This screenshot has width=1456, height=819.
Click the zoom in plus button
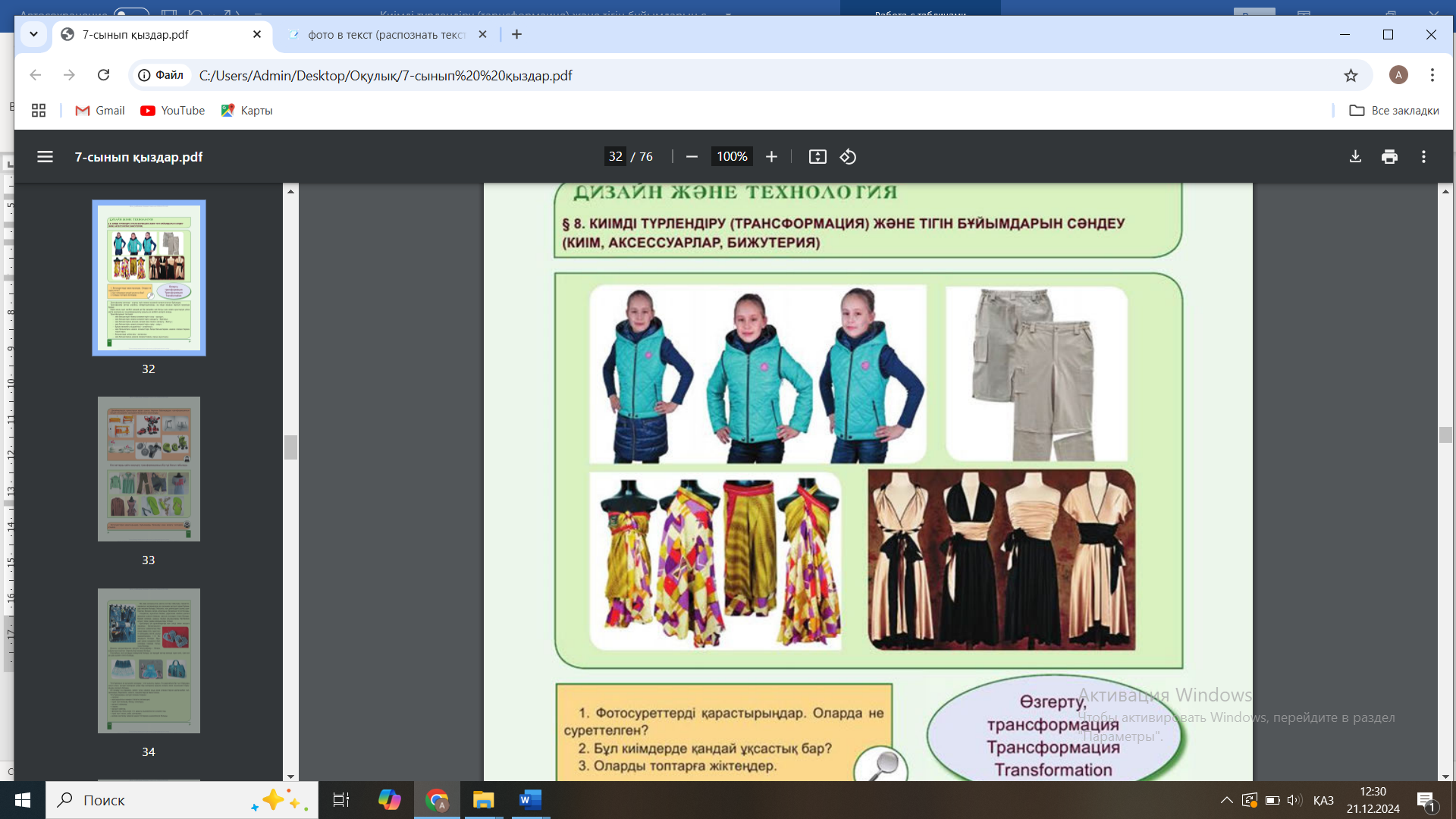click(771, 157)
